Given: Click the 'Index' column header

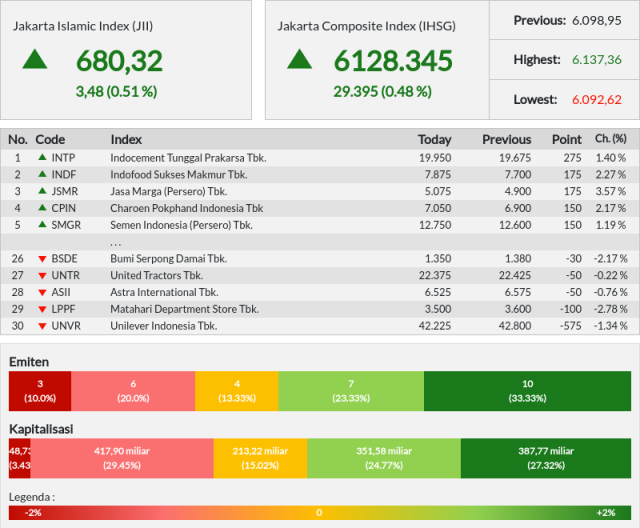Looking at the screenshot, I should tap(126, 140).
